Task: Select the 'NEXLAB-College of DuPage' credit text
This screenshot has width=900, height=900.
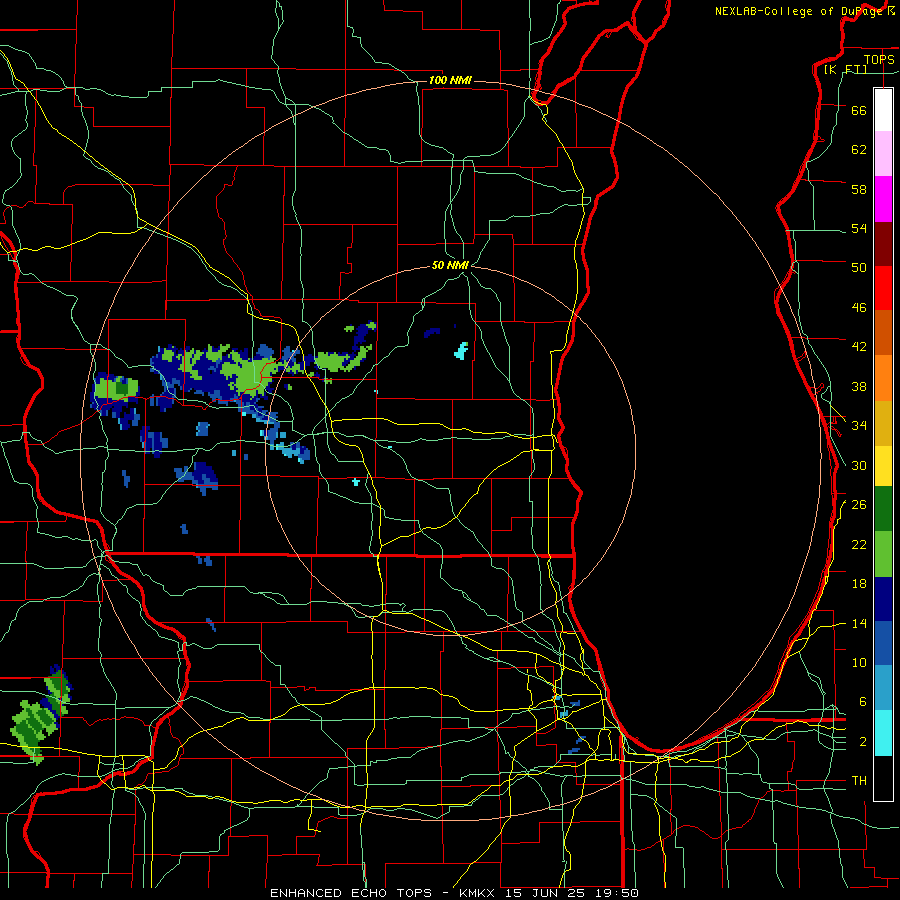Action: click(799, 11)
